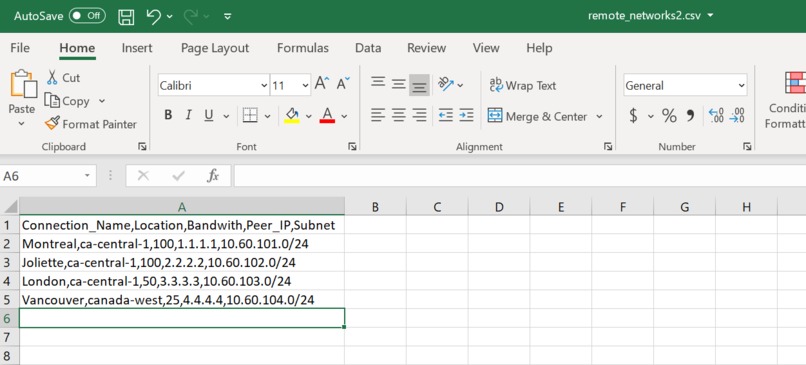Click Decrease Font Size icon
The image size is (806, 365).
343,83
